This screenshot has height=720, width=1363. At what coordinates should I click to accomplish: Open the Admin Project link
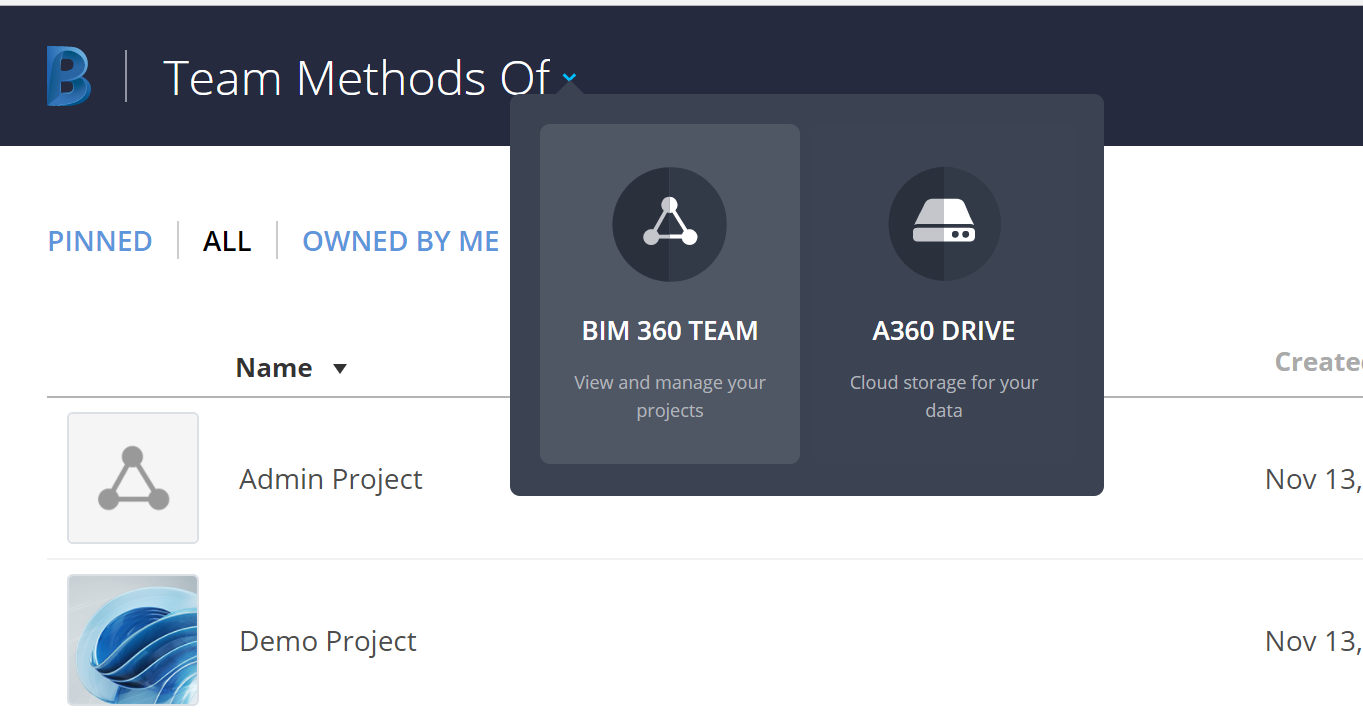330,479
